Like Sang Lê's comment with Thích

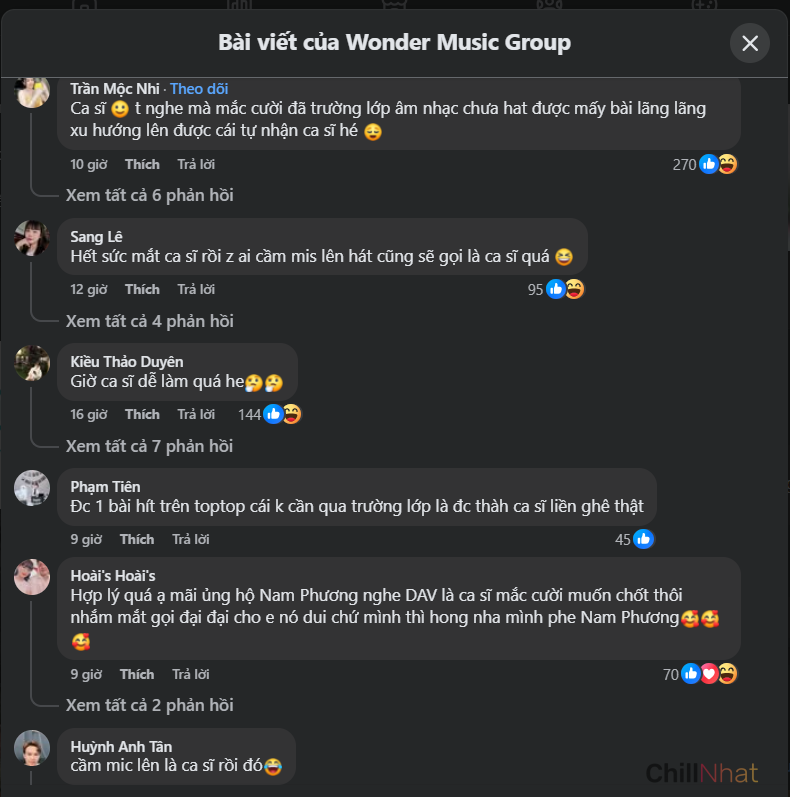142,289
